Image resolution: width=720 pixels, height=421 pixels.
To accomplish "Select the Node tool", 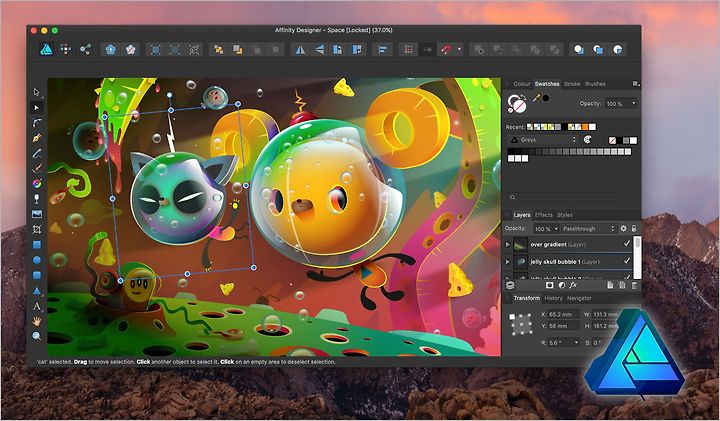I will (37, 107).
